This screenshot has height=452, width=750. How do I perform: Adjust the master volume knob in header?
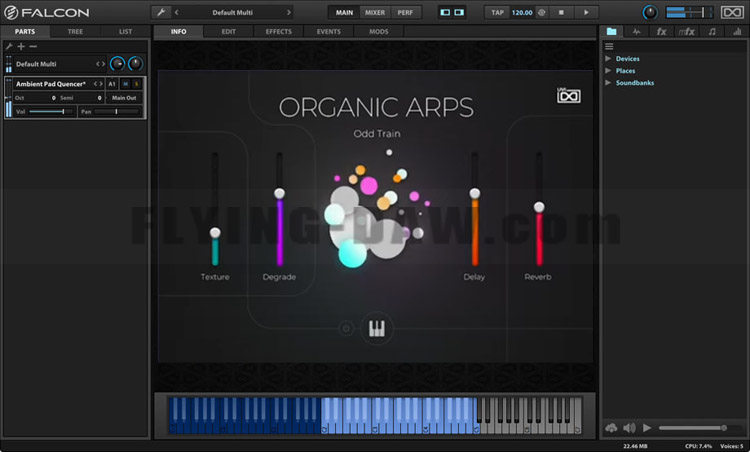(650, 12)
